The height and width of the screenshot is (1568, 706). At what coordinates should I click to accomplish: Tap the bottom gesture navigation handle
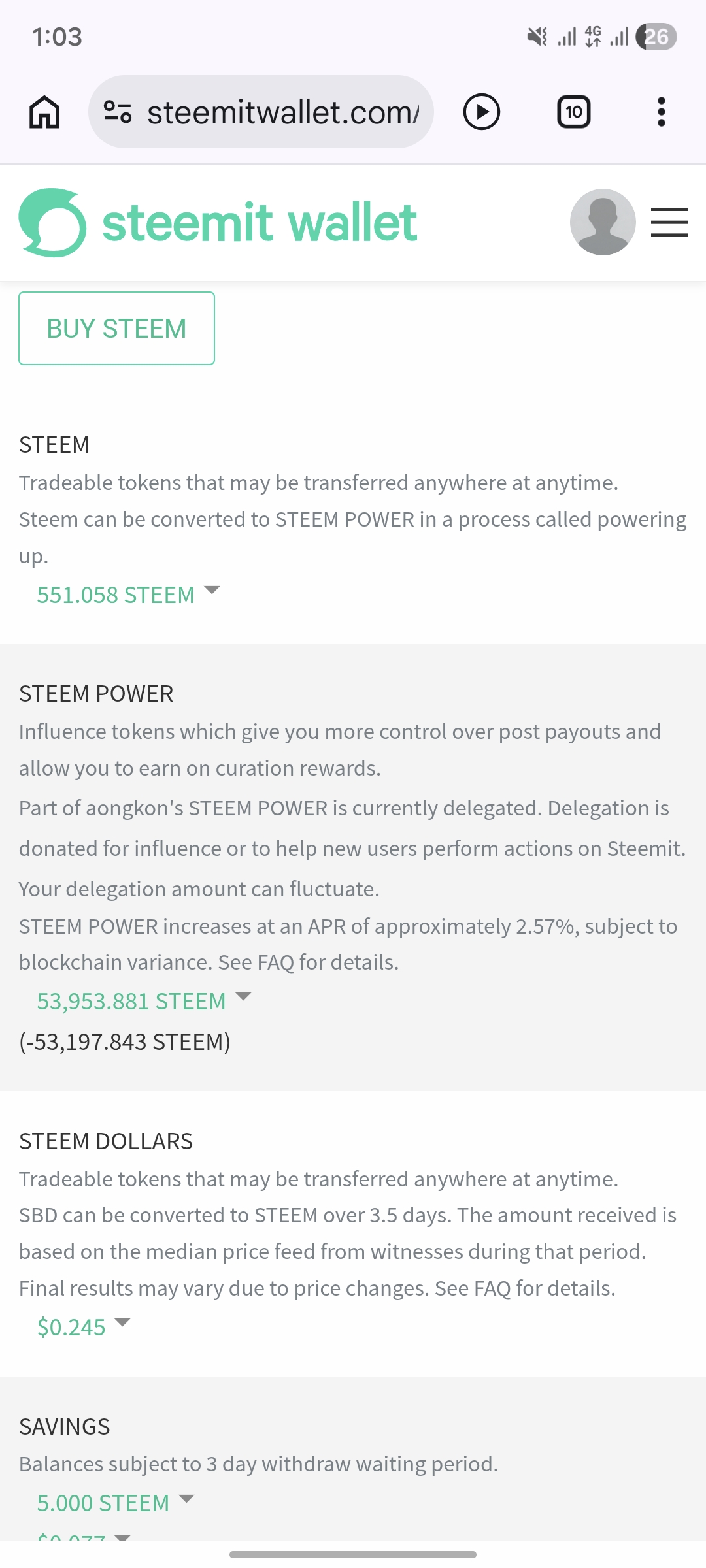pyautogui.click(x=353, y=1554)
